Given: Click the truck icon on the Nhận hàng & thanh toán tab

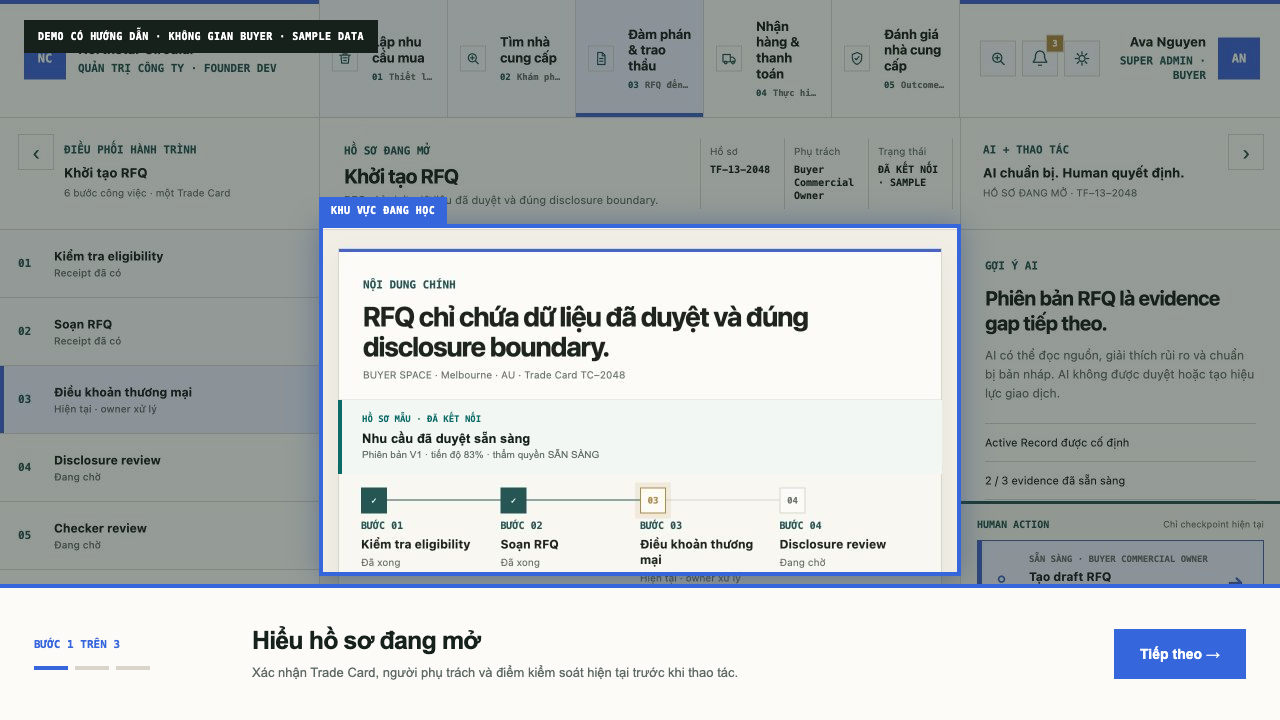Looking at the screenshot, I should [729, 58].
